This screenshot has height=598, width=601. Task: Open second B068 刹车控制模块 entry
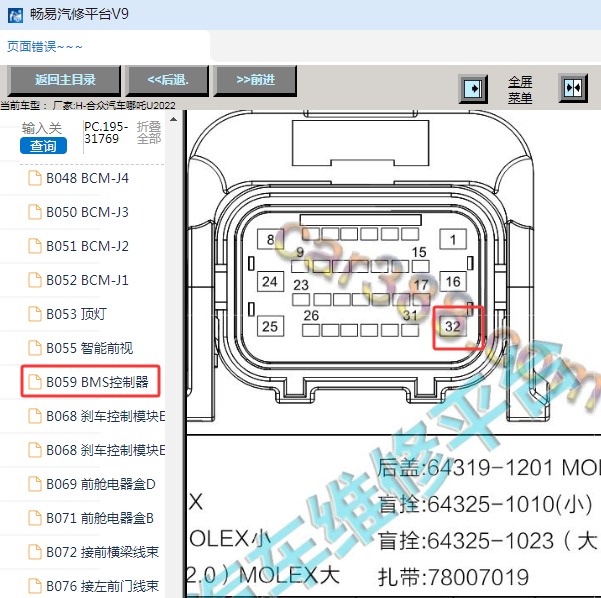(105, 450)
